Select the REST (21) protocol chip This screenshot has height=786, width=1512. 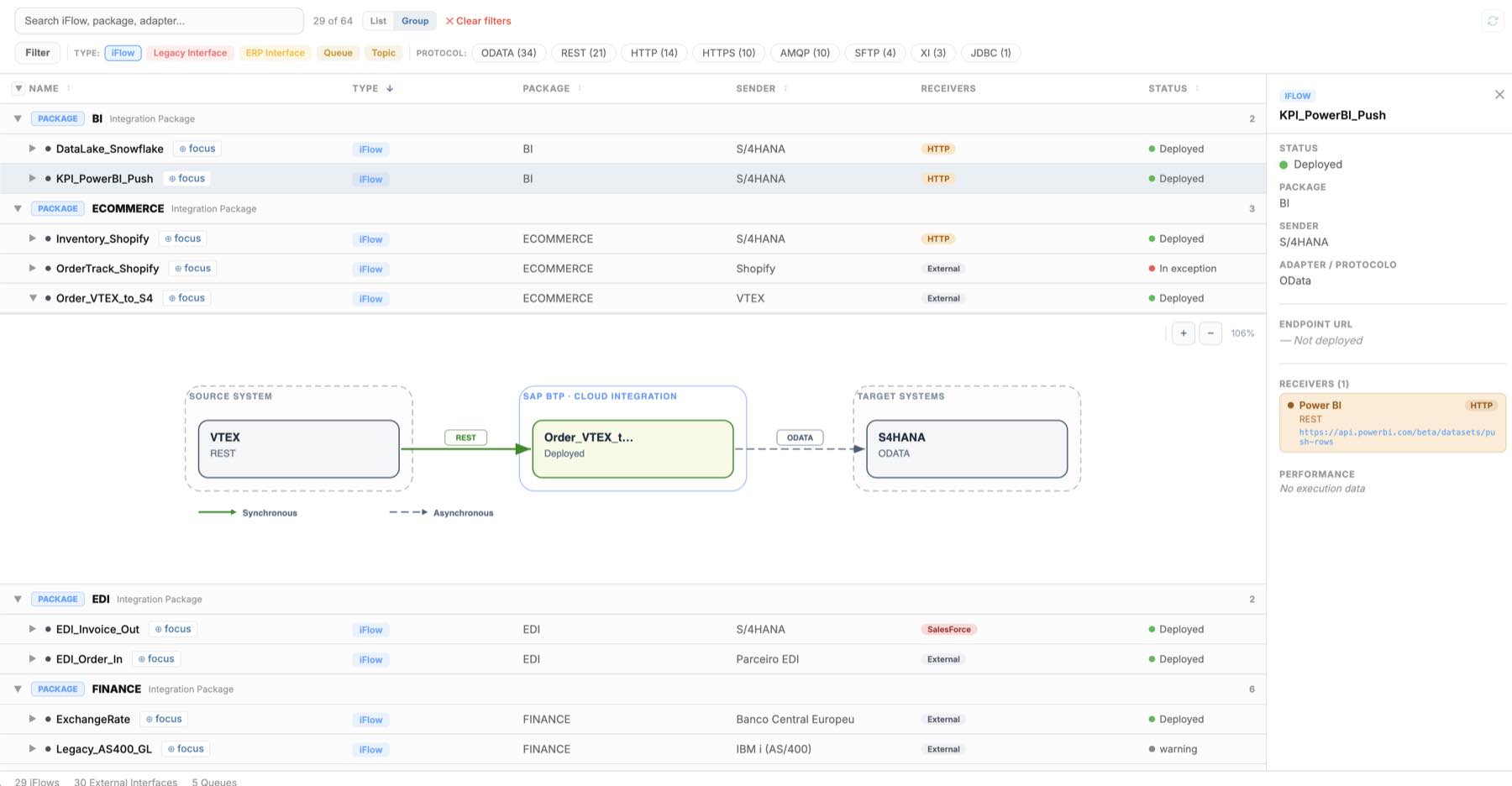[x=583, y=53]
